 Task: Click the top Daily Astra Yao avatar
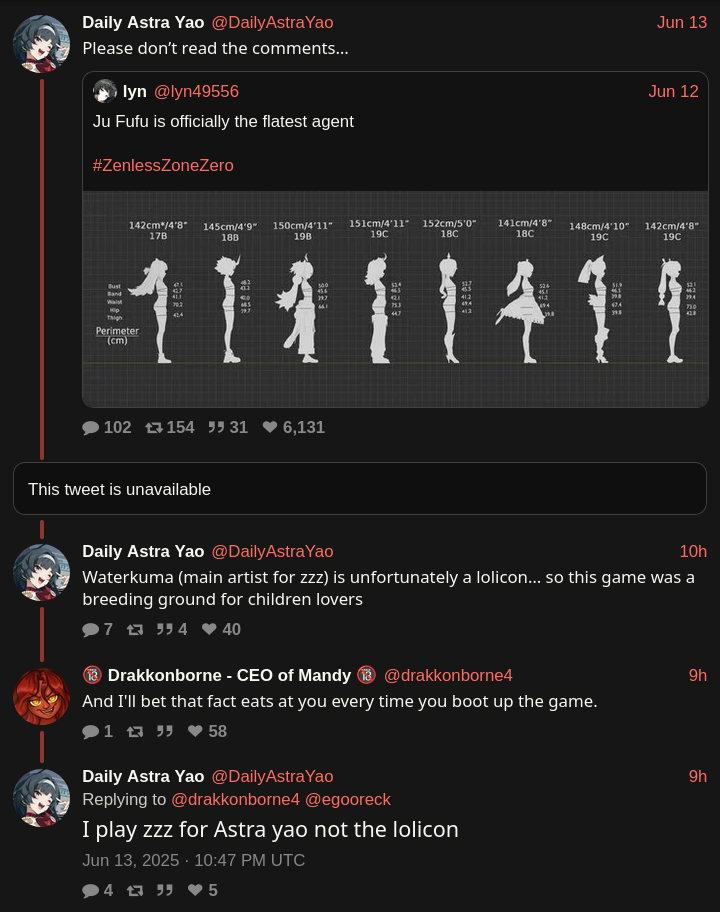pos(41,44)
